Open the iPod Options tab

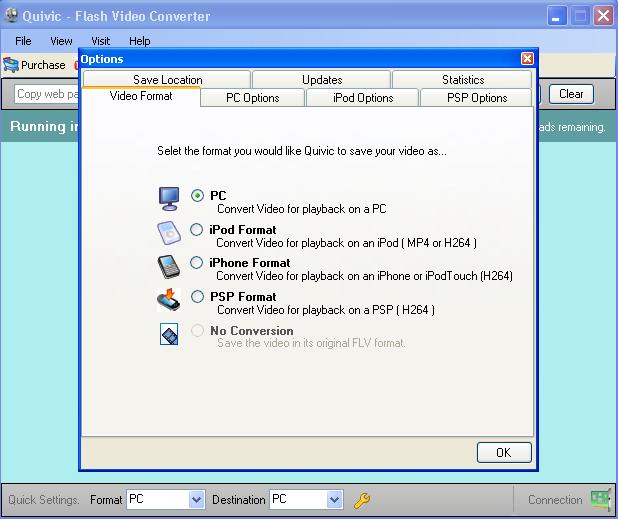point(363,98)
